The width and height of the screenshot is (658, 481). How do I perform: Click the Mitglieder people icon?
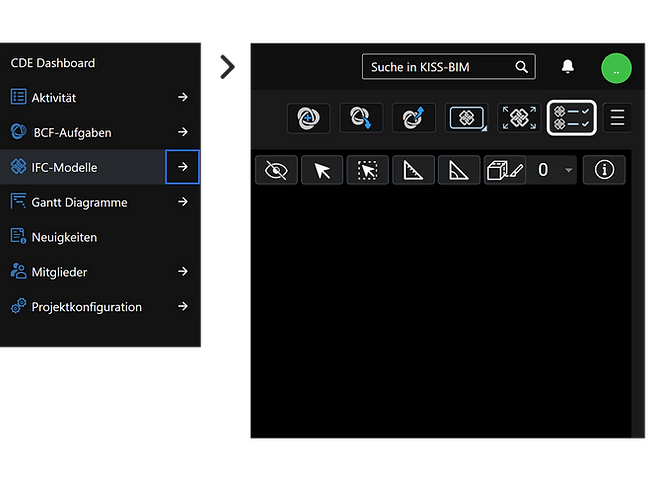pos(18,271)
